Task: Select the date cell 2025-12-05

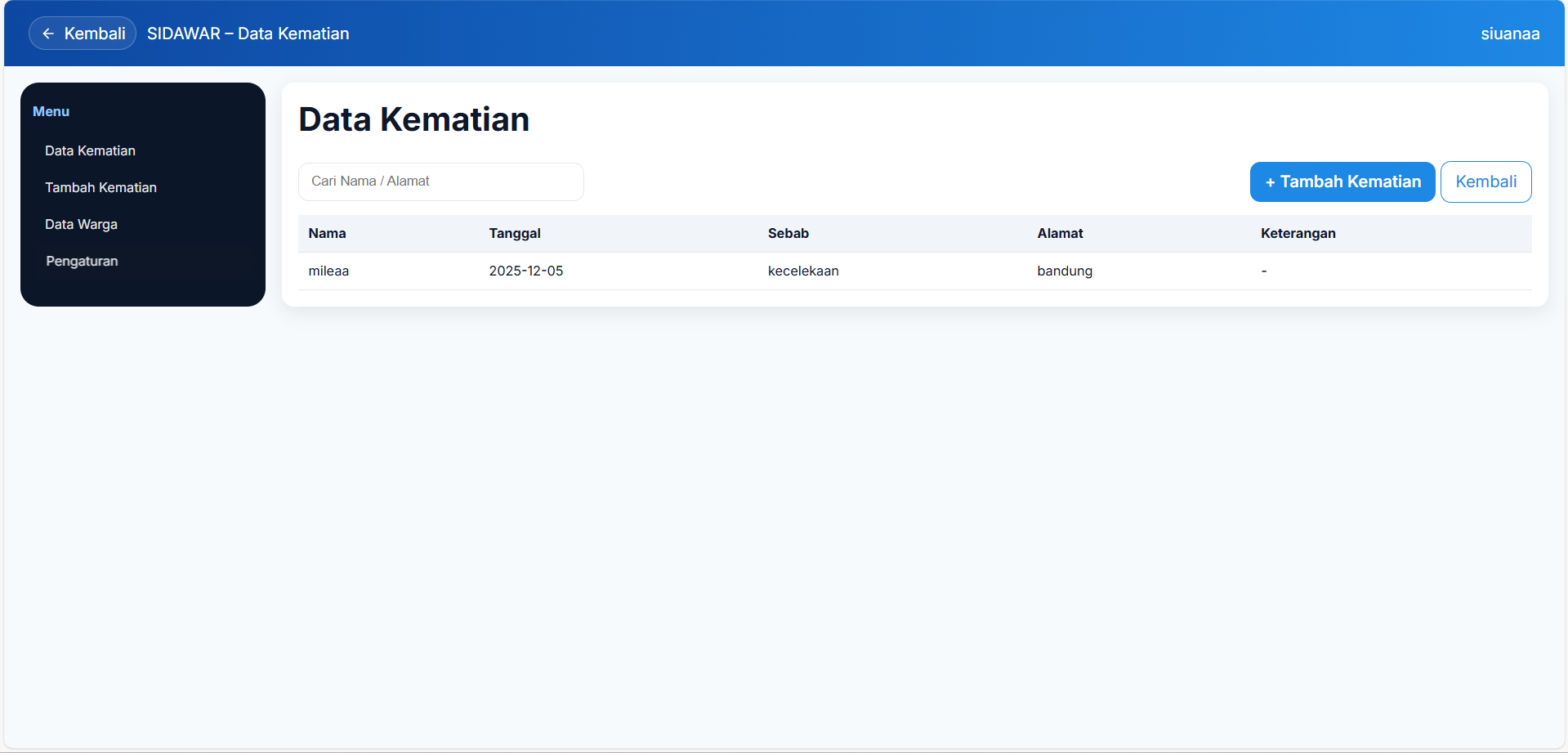Action: [x=525, y=271]
